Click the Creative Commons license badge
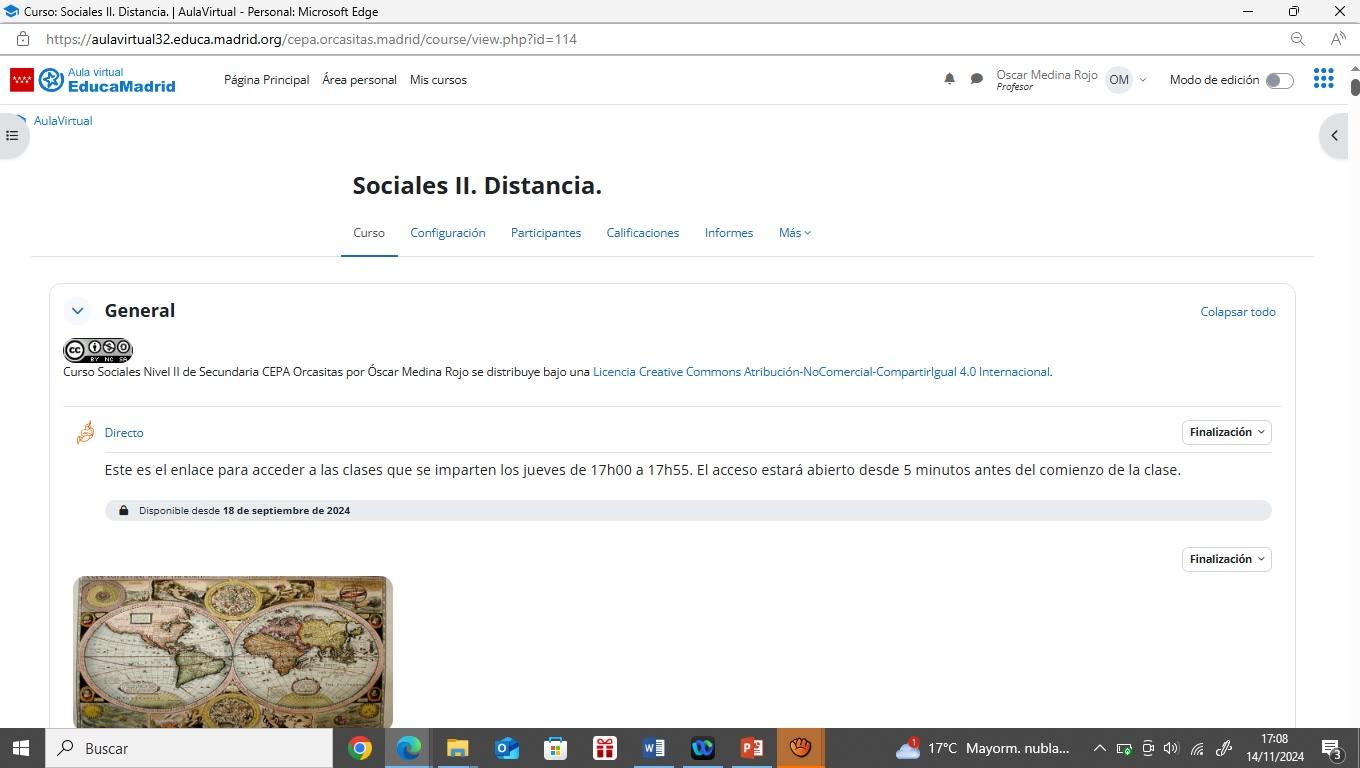1360x768 pixels. tap(97, 350)
